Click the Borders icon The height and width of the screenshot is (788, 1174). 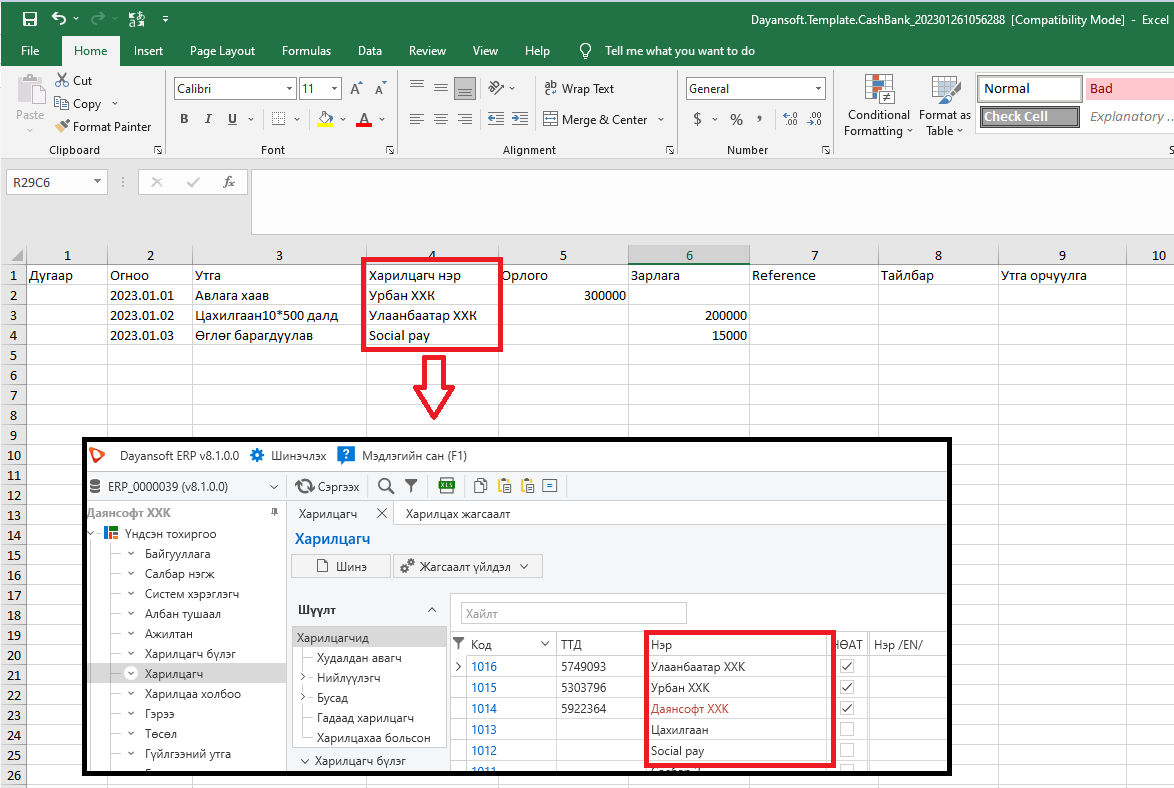[279, 119]
